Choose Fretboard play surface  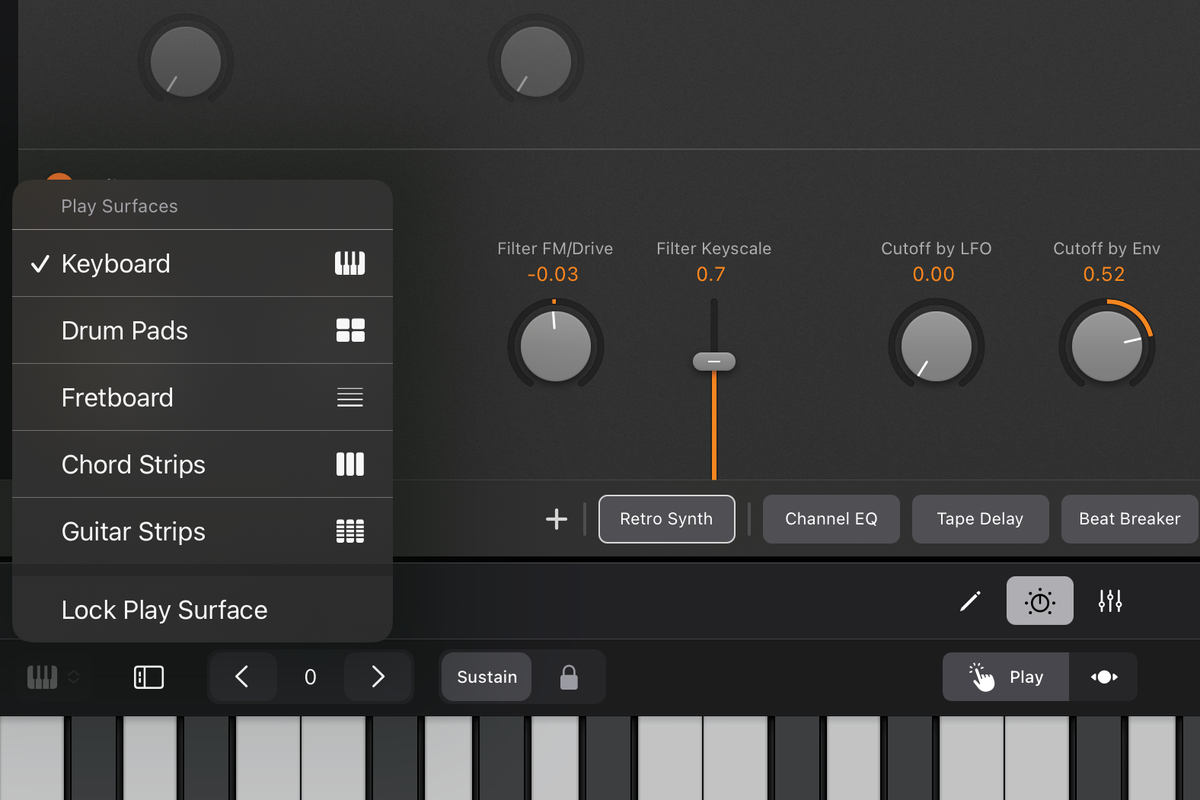118,397
